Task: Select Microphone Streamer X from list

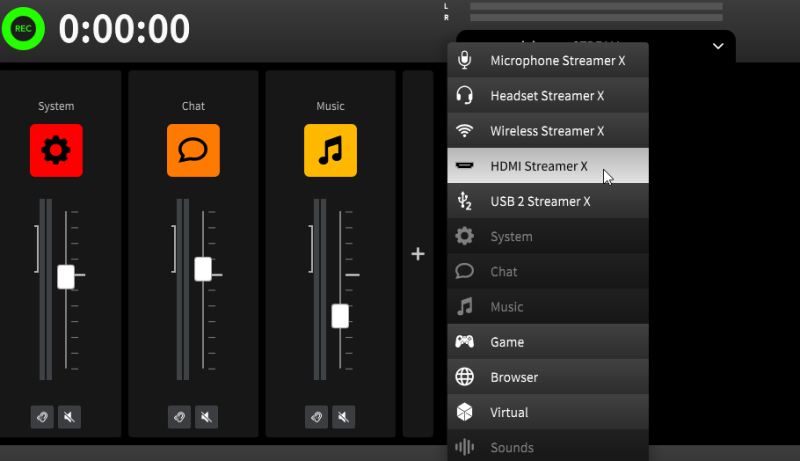Action: (548, 60)
